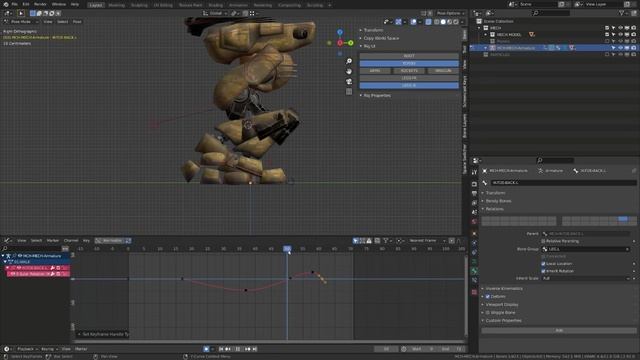Open the Blender logo menu
Viewport: 640px width, 360px height.
(x=6, y=4)
